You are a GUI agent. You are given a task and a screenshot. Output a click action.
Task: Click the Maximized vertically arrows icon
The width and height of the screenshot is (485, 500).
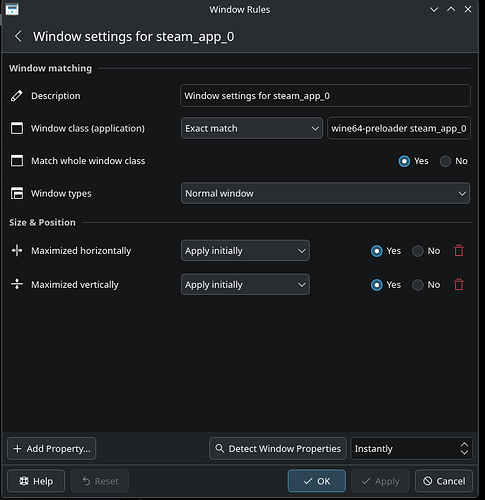[x=17, y=284]
